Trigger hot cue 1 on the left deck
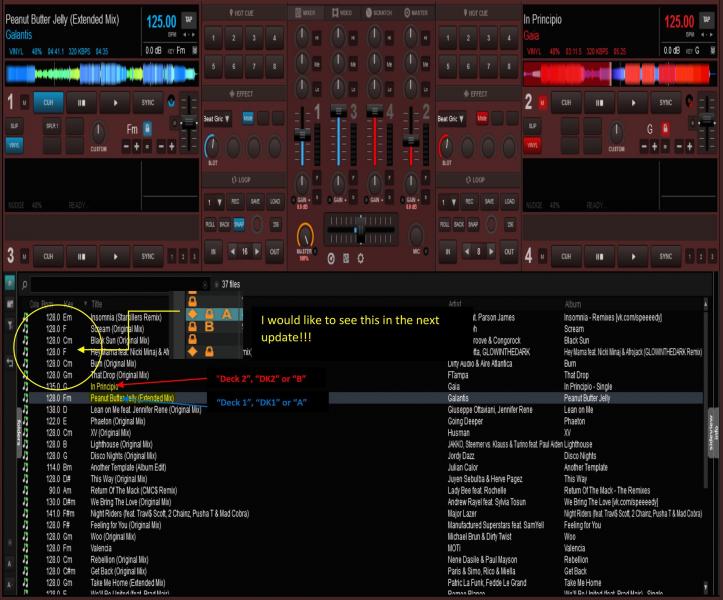The width and height of the screenshot is (723, 600). 212,37
